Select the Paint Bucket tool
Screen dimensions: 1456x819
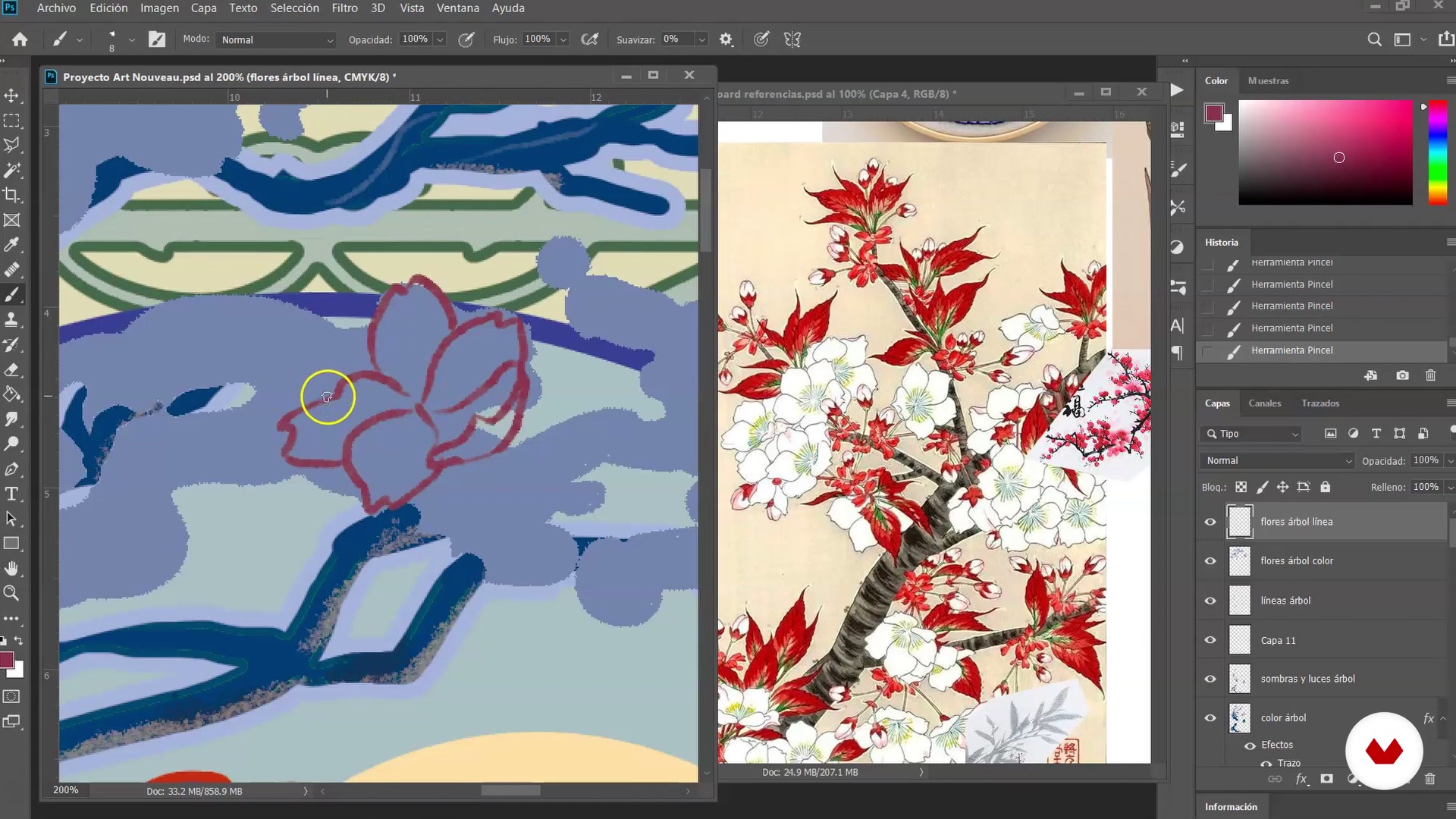click(11, 394)
